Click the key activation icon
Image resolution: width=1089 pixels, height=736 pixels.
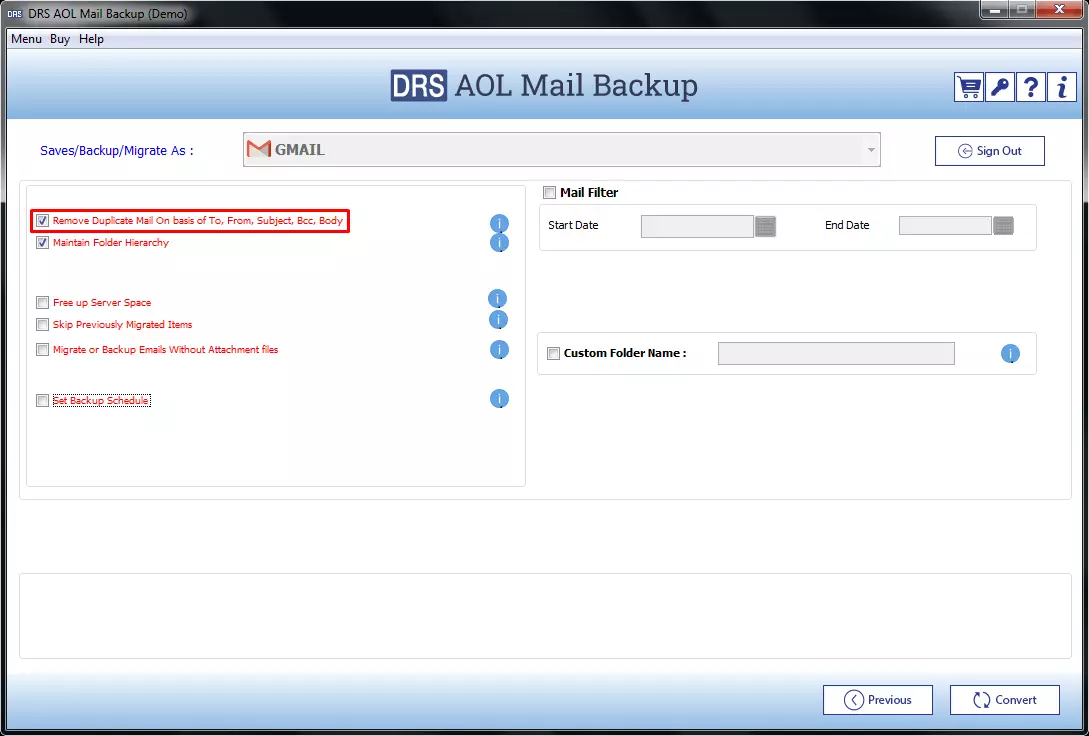[999, 87]
